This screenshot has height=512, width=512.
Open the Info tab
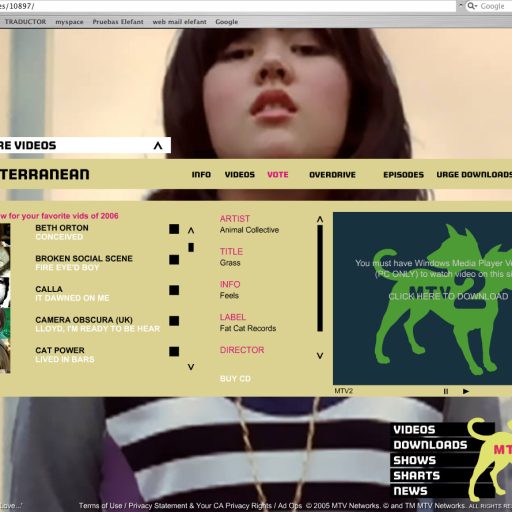tap(201, 175)
